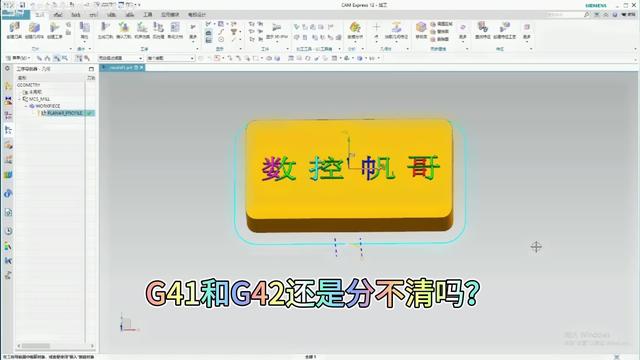The width and height of the screenshot is (640, 360).
Task: Click the Move Face (移动面) cube icon
Action: pos(421,28)
